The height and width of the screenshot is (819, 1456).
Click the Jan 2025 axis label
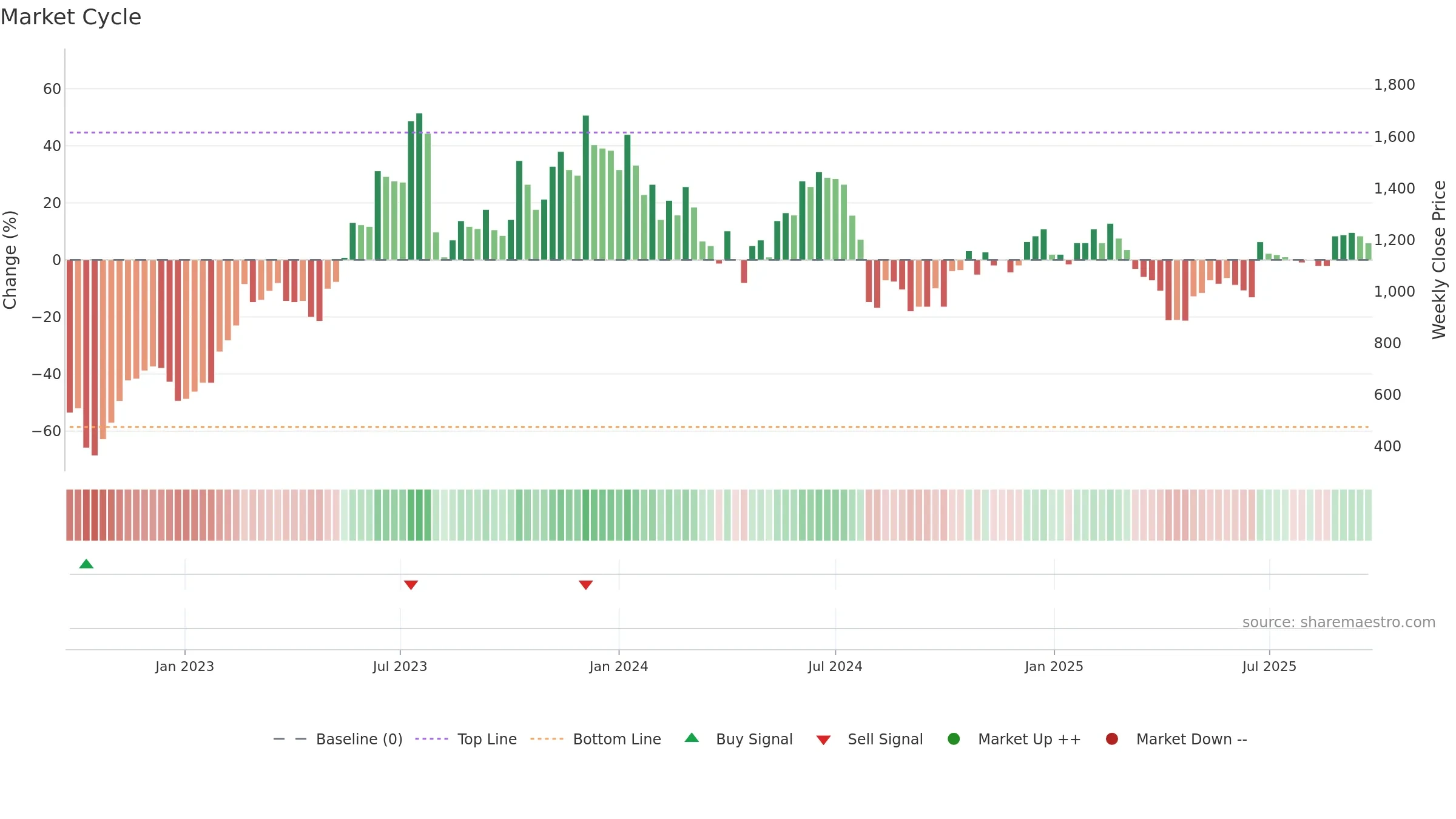[x=1054, y=666]
